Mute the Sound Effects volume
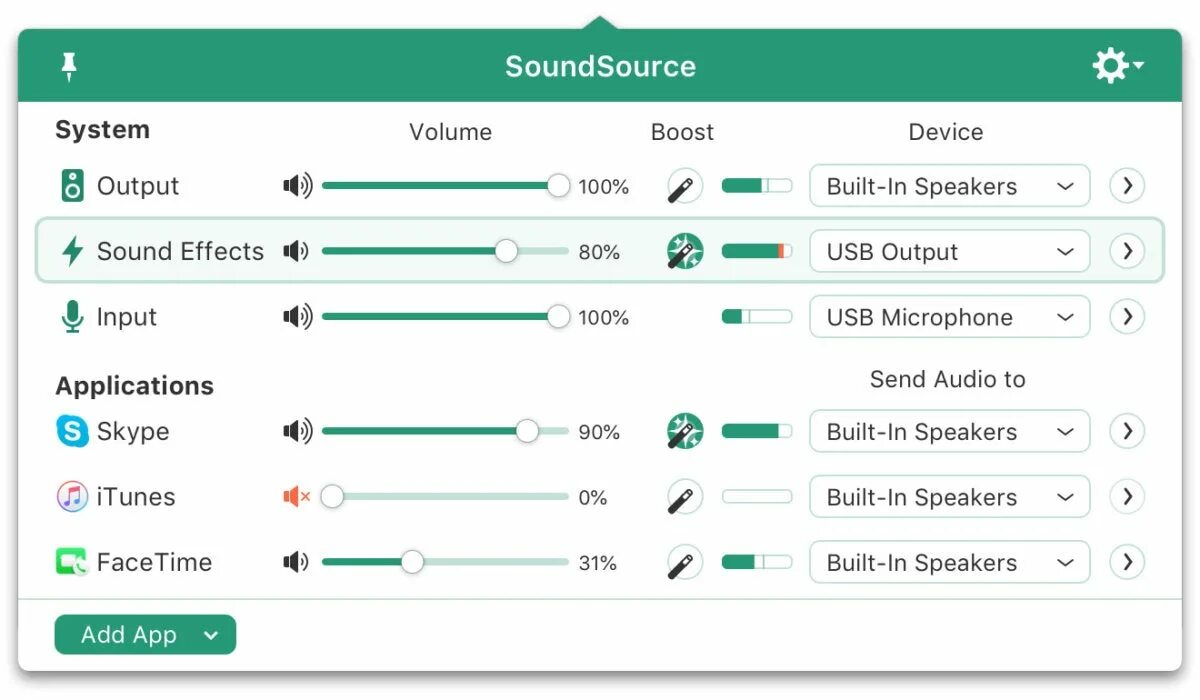 (296, 251)
